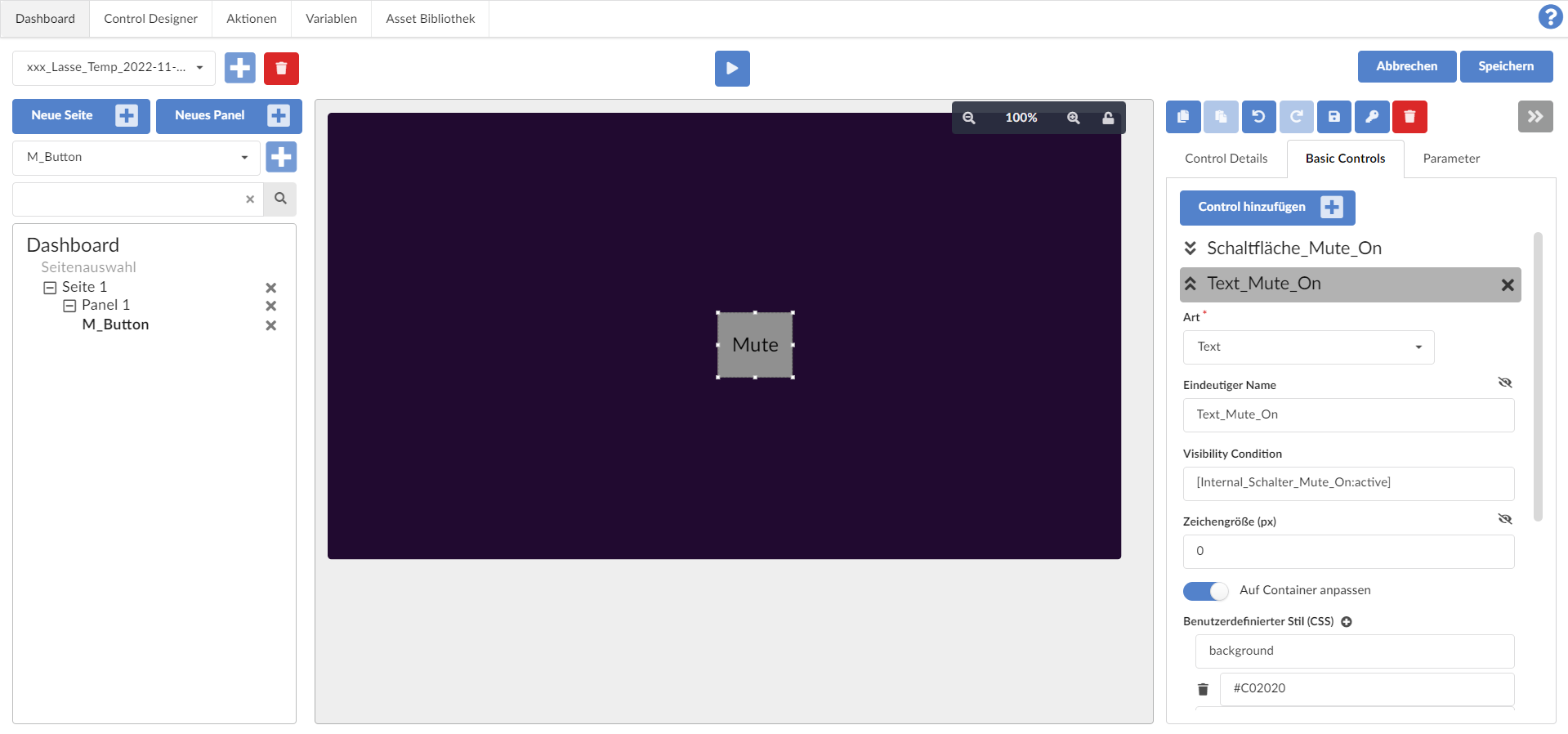Click the #C02020 color value field
The height and width of the screenshot is (734, 1568).
pyautogui.click(x=1367, y=689)
